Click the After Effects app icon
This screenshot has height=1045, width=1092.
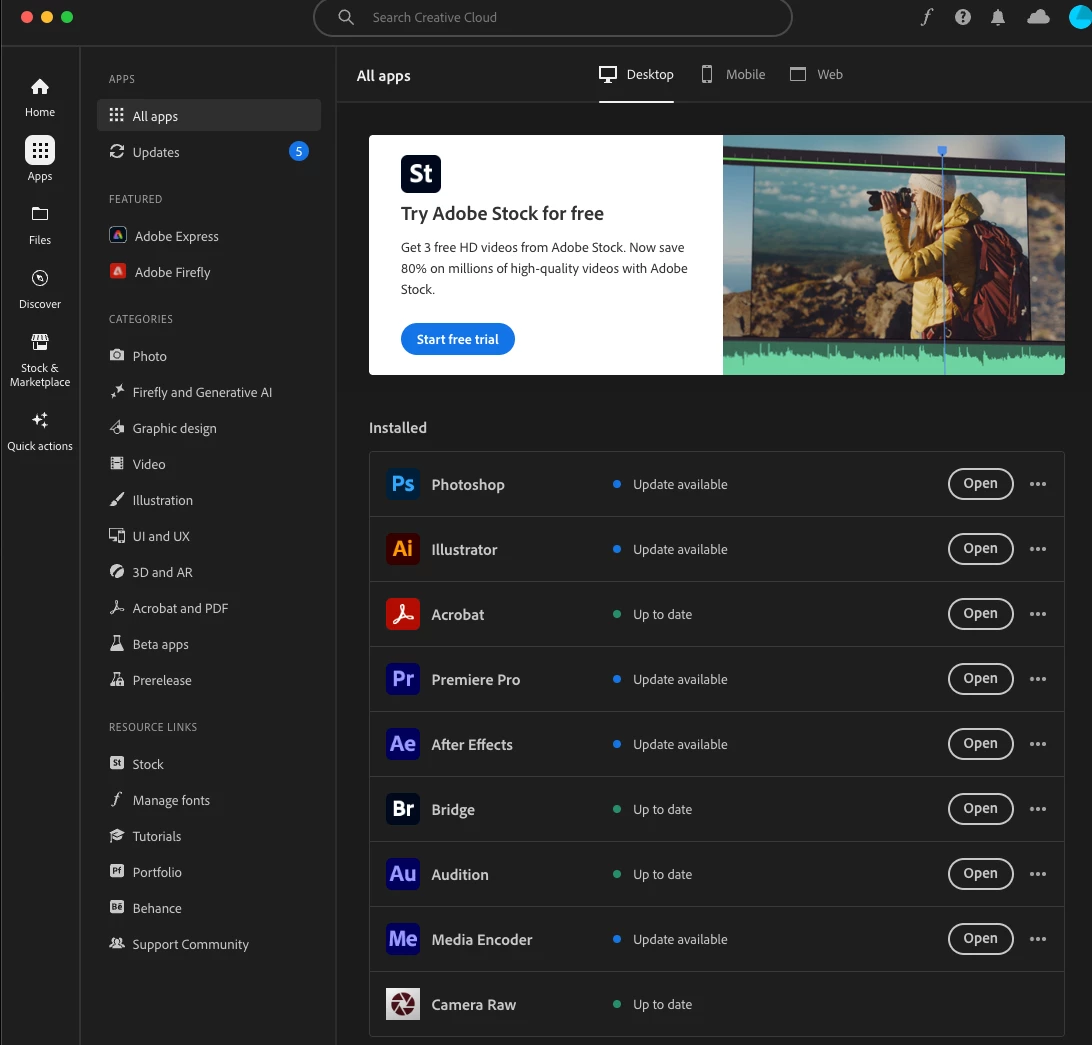[403, 744]
